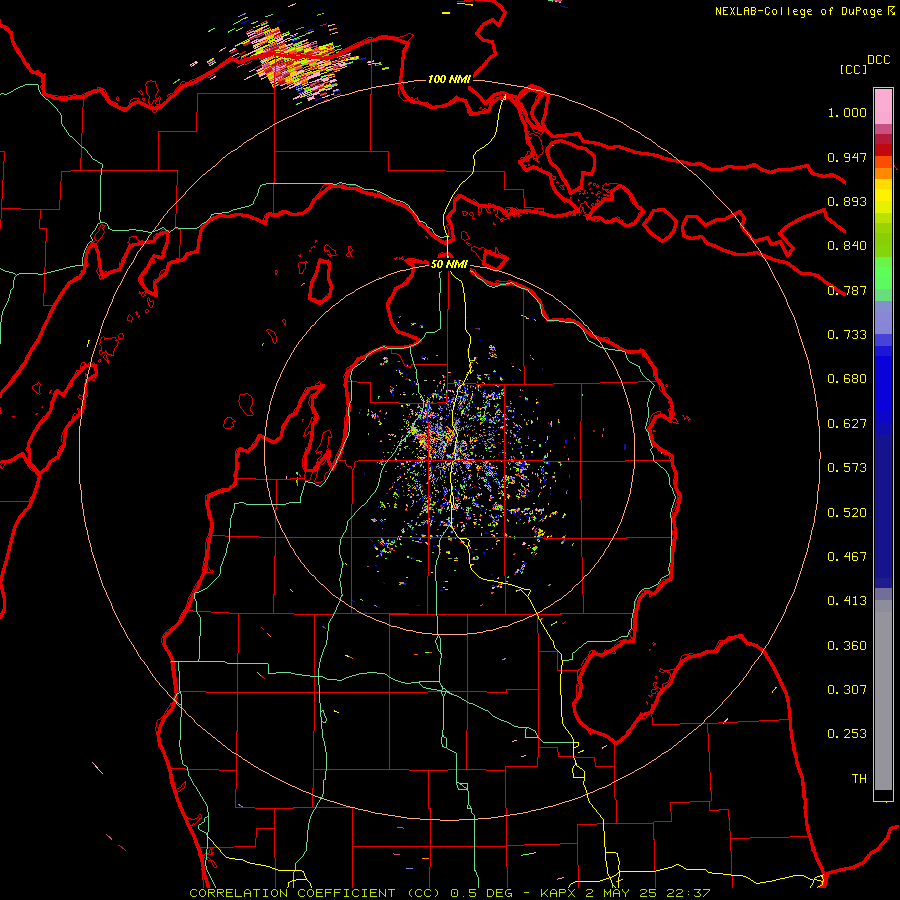This screenshot has width=900, height=900.
Task: Click the TH threshold legend label
Action: 859,779
